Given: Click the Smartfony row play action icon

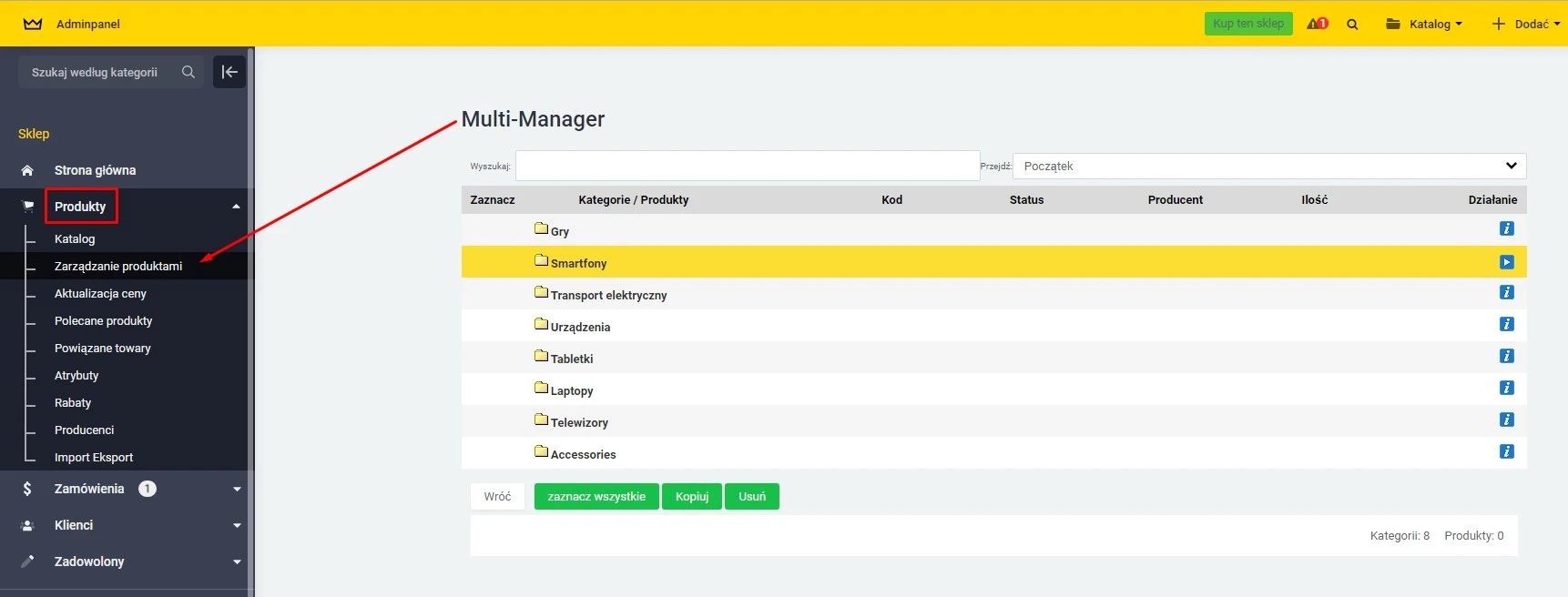Looking at the screenshot, I should pyautogui.click(x=1506, y=262).
